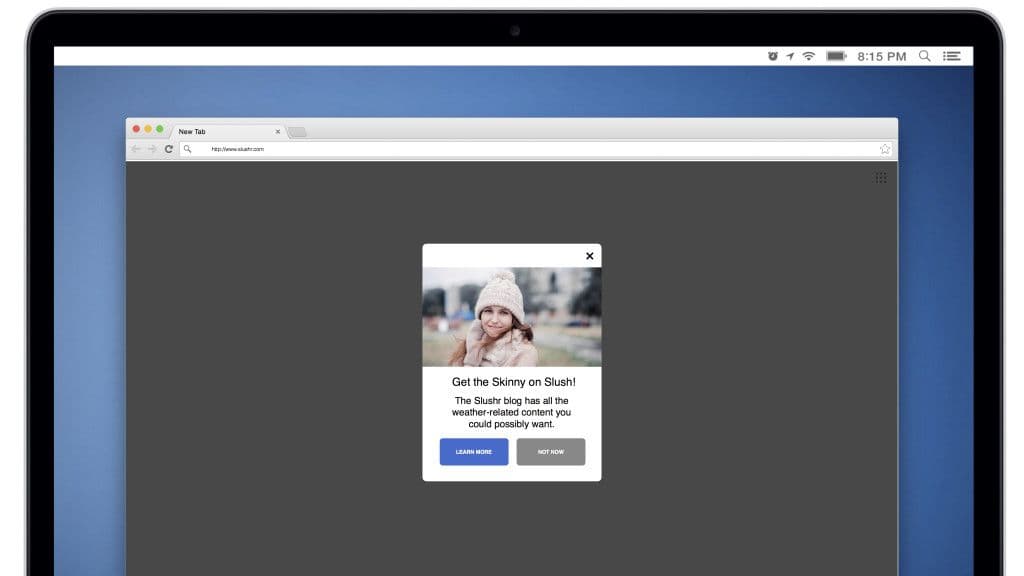Click the alarm clock menu bar icon
Image resolution: width=1024 pixels, height=576 pixels.
[x=771, y=56]
